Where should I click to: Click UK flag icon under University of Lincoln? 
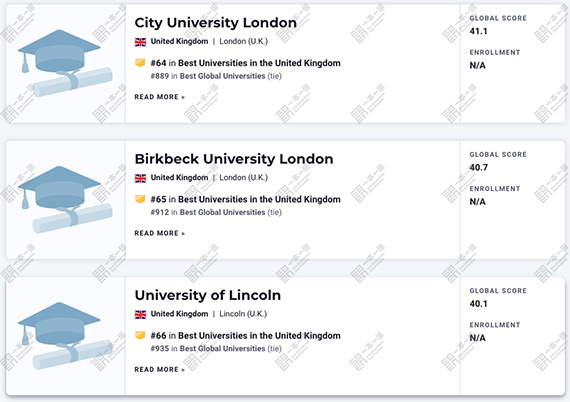tap(140, 314)
